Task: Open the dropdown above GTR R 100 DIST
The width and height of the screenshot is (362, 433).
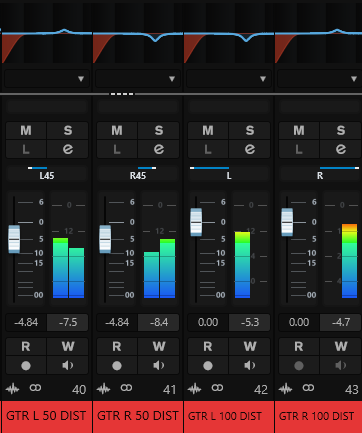Action: 320,79
